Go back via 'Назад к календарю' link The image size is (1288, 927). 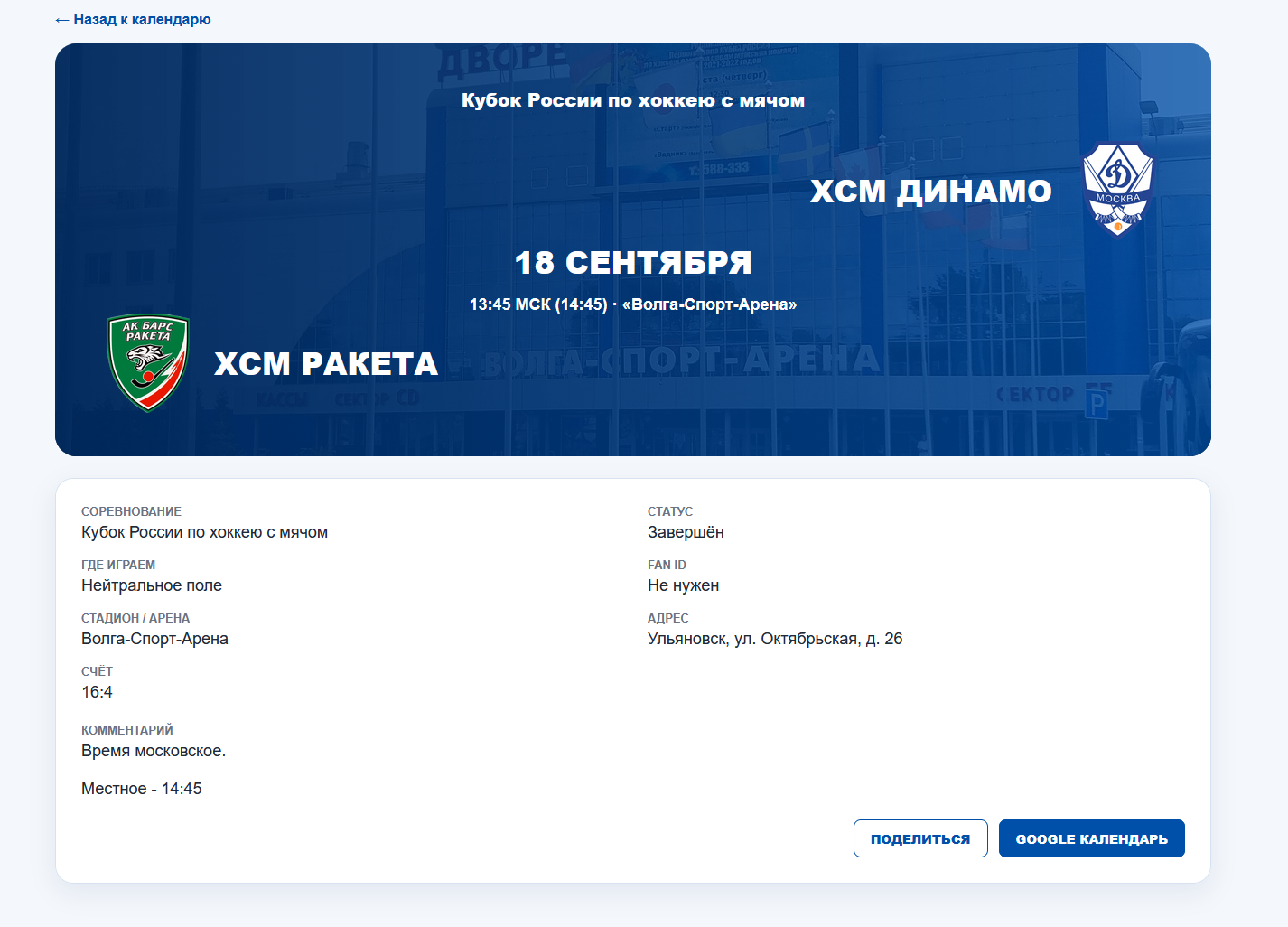tap(133, 19)
